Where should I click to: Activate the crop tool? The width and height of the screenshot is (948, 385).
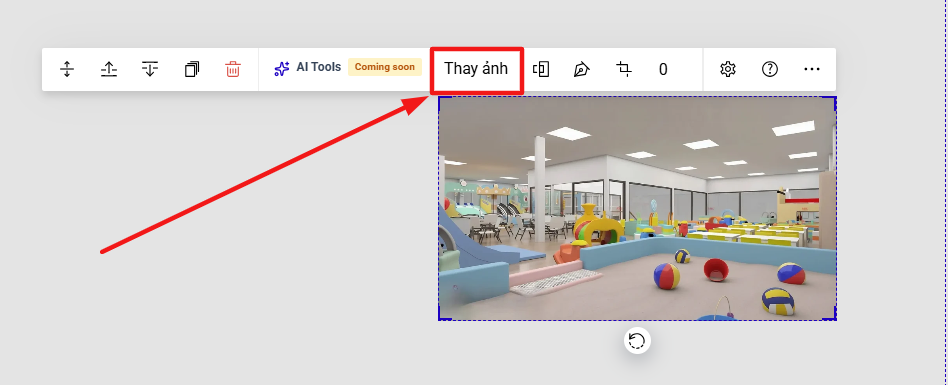(x=624, y=69)
